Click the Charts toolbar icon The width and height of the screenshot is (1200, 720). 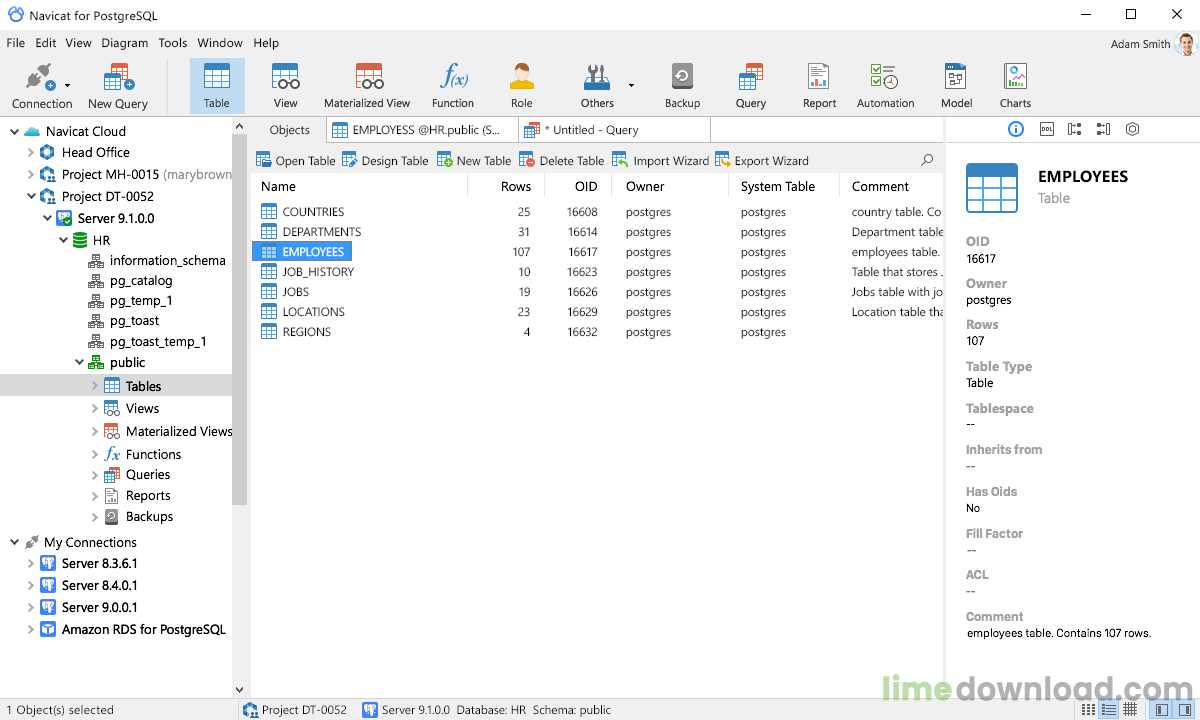(1014, 85)
